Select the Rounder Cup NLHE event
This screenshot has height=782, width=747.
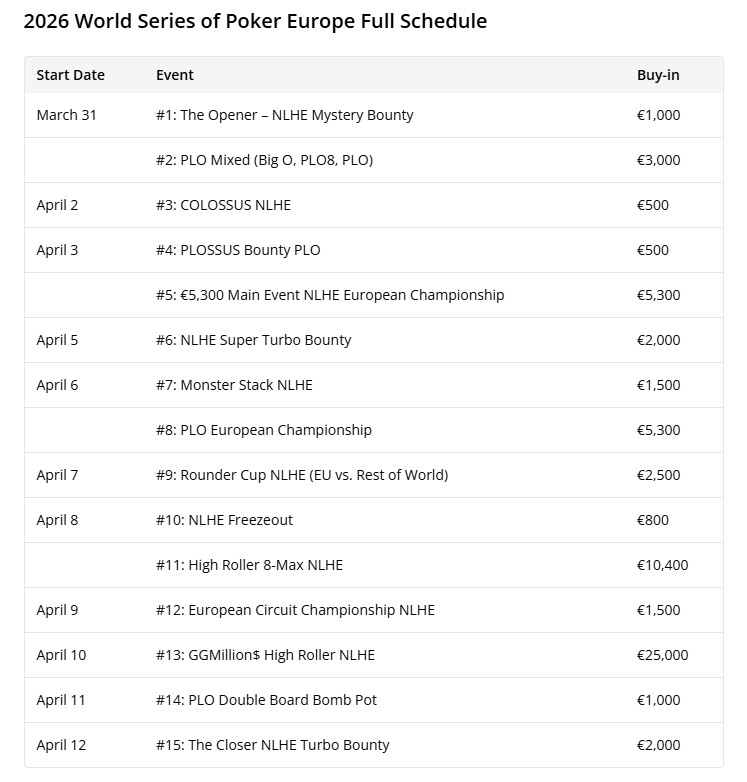click(x=301, y=475)
